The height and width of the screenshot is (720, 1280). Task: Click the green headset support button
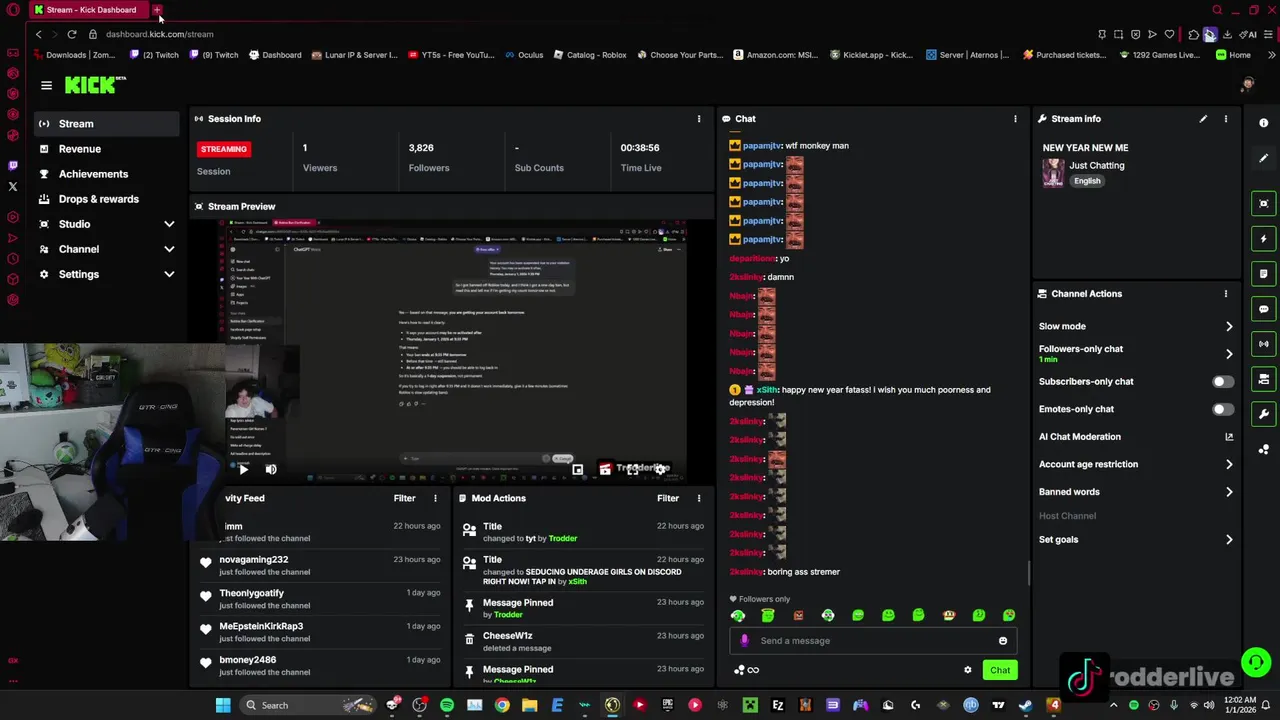pos(1255,662)
